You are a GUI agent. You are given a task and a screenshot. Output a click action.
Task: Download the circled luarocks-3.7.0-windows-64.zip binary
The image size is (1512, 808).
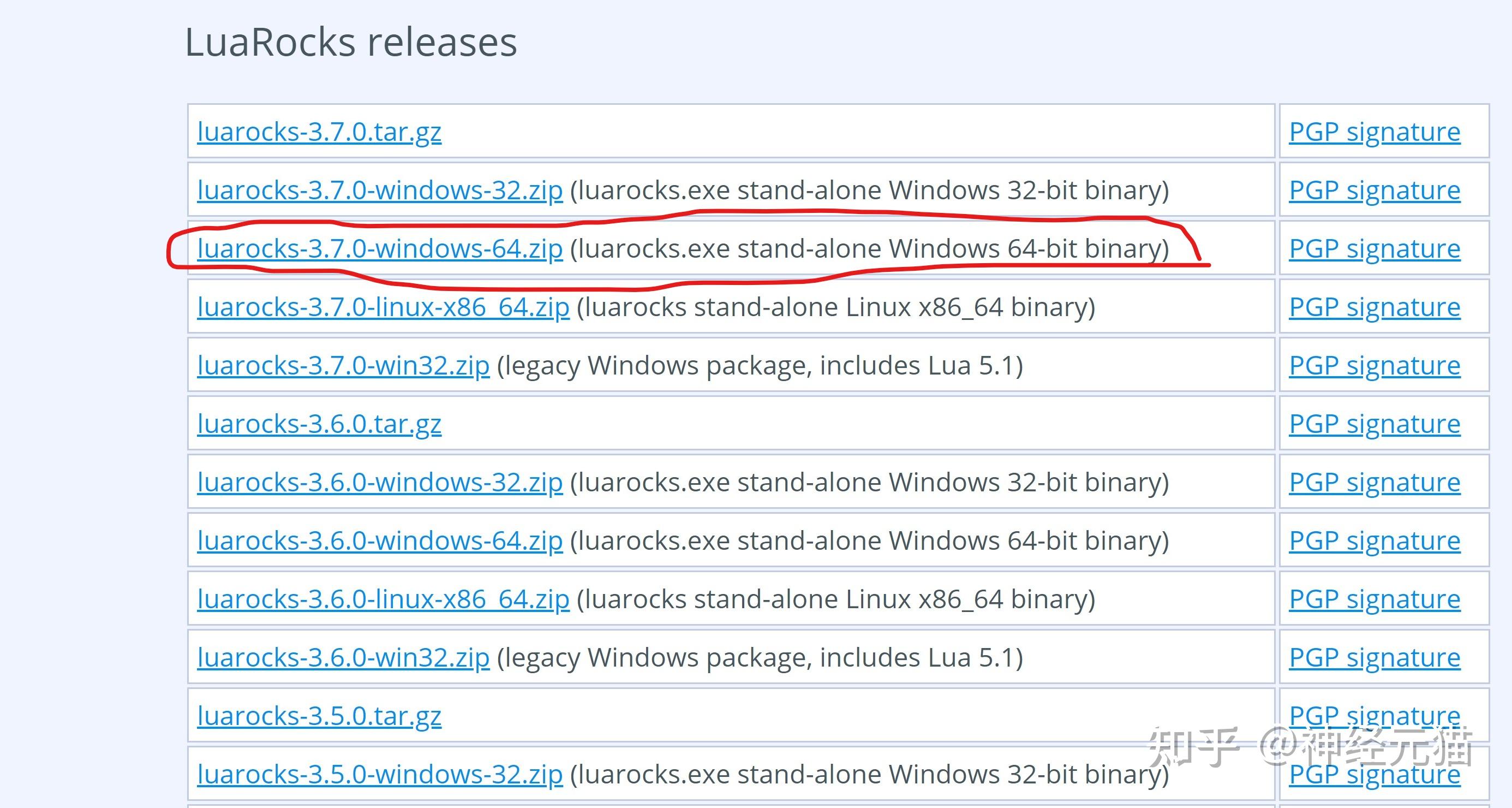point(379,248)
